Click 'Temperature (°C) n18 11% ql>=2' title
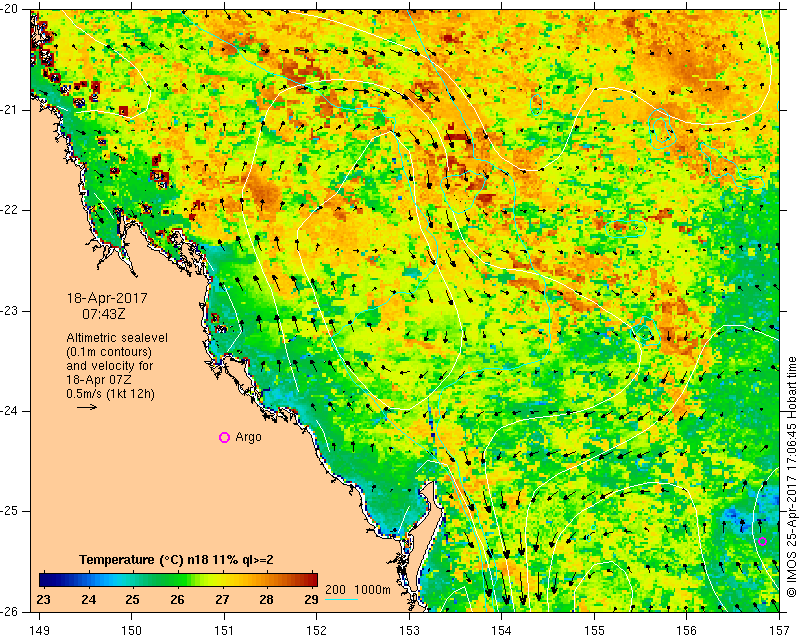This screenshot has height=640, width=800. [x=176, y=560]
